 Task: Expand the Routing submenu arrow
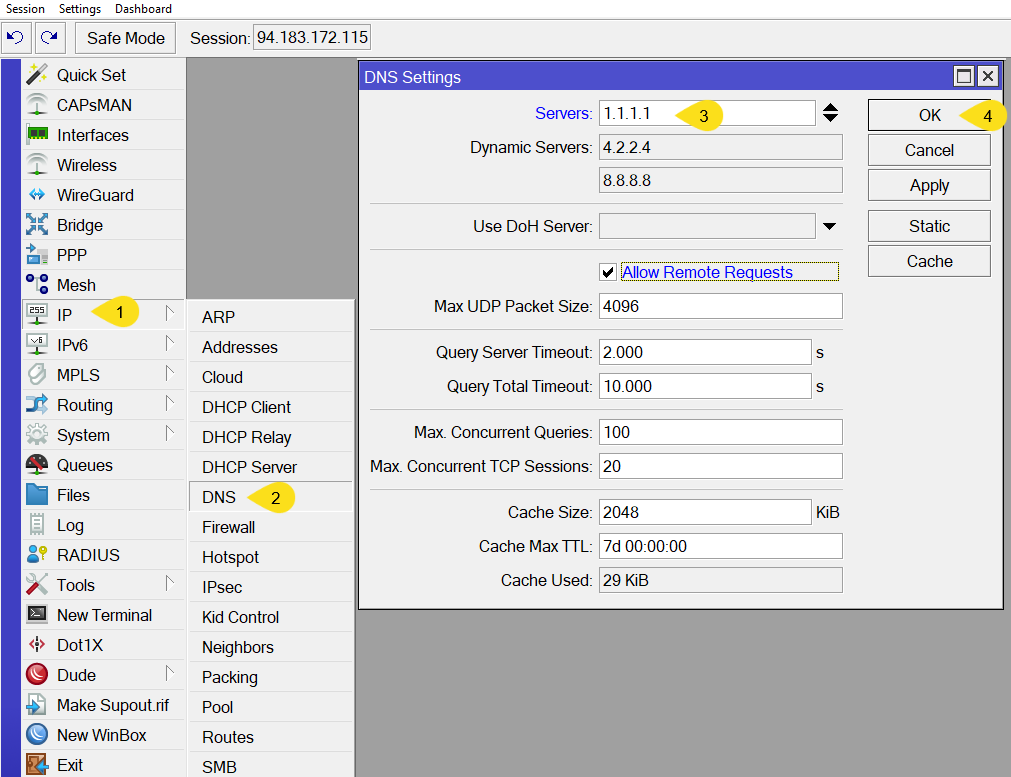(170, 404)
